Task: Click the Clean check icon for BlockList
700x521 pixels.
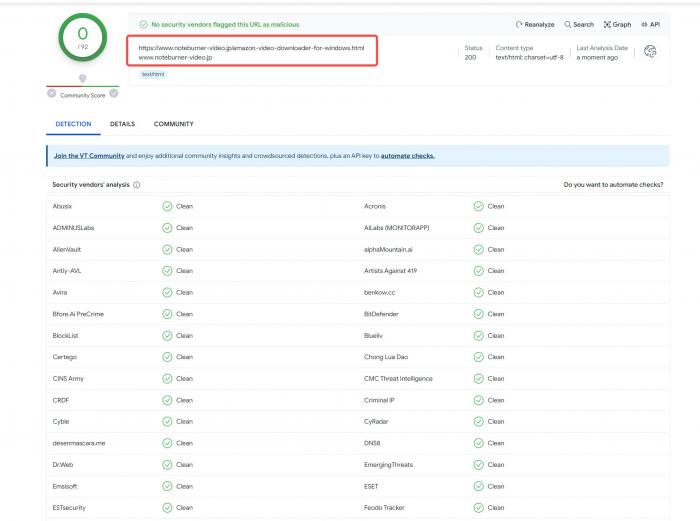Action: click(167, 336)
